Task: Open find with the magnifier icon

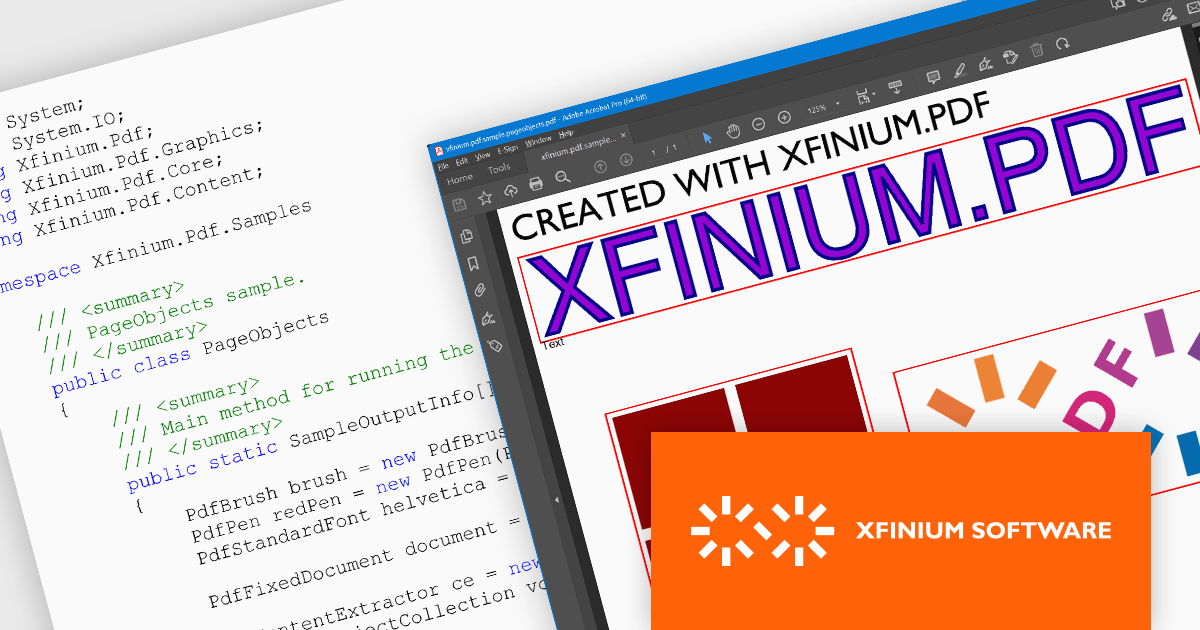Action: 563,177
